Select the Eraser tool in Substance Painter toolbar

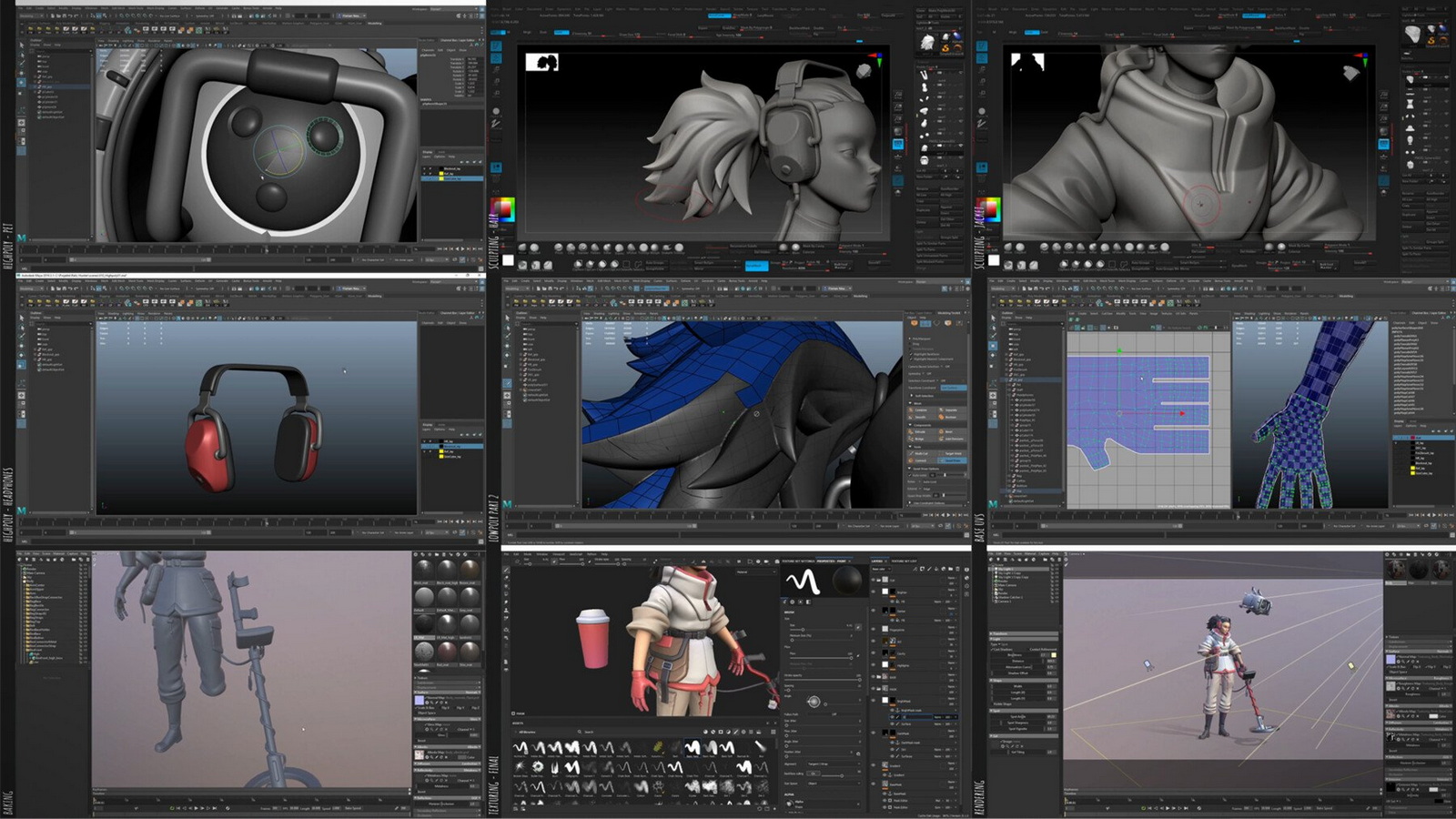point(506,578)
